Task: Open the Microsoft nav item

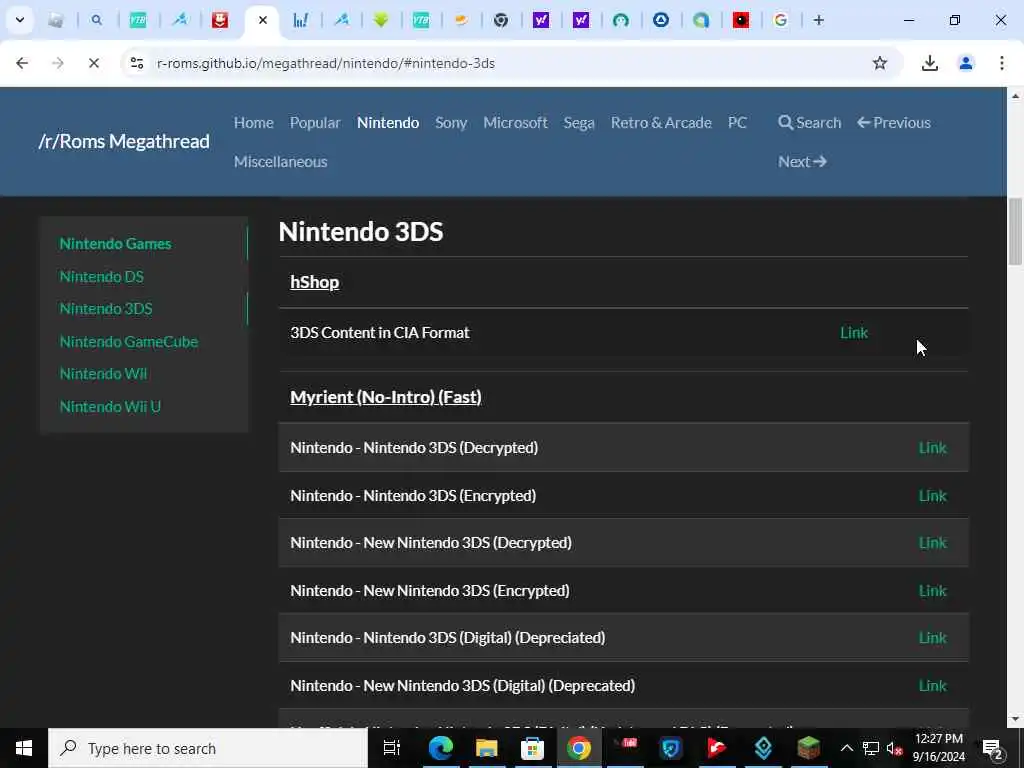Action: [515, 123]
